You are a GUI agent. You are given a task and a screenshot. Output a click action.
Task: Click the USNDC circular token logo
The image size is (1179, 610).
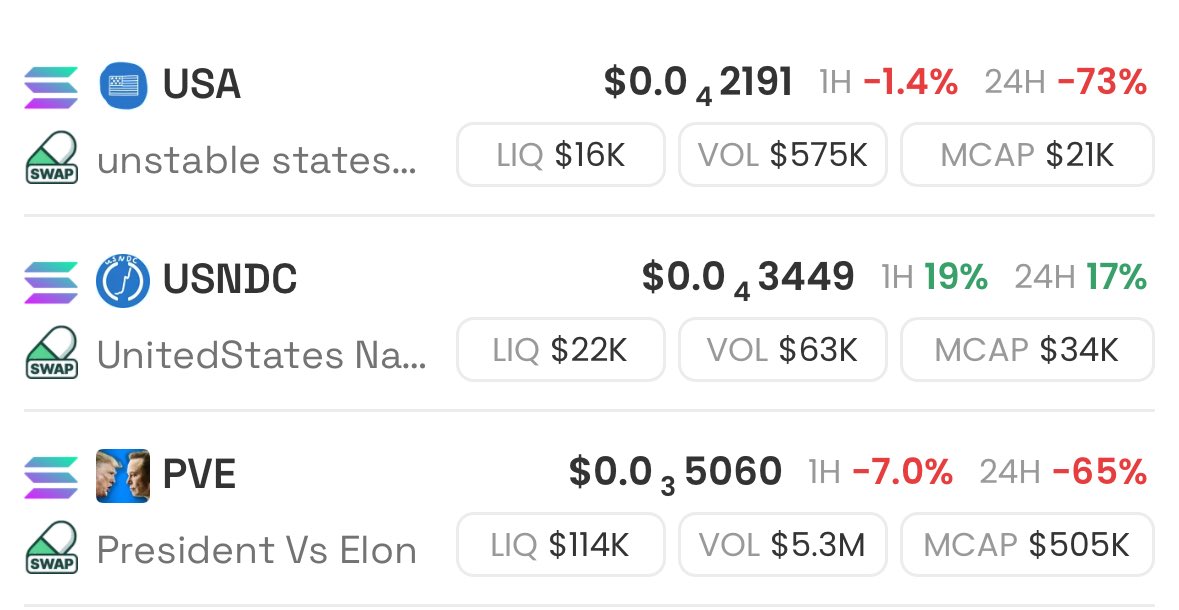click(x=123, y=281)
